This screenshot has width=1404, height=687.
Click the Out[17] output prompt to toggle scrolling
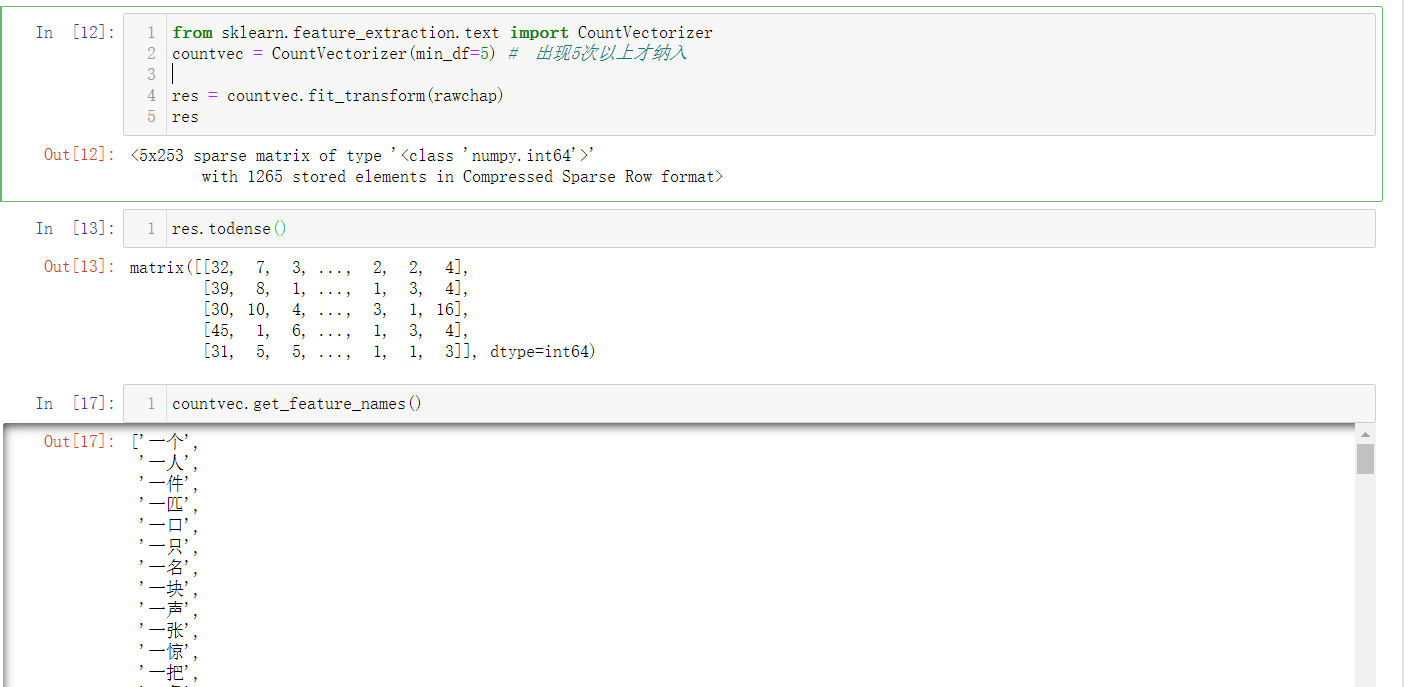coord(79,441)
